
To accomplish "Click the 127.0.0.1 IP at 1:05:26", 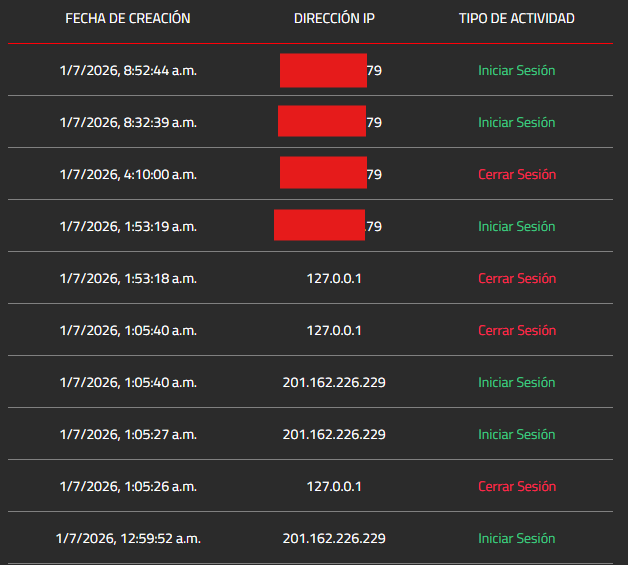I will (334, 487).
